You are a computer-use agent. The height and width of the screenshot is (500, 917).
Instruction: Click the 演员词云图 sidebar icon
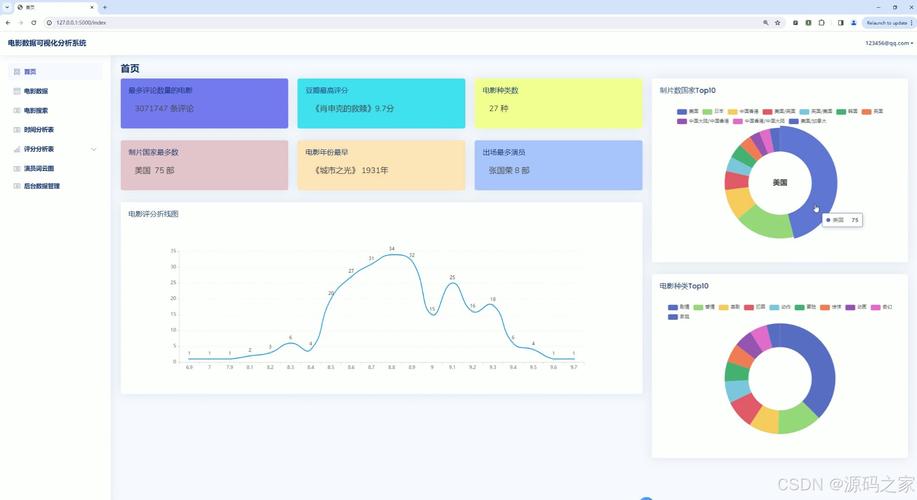(16, 168)
